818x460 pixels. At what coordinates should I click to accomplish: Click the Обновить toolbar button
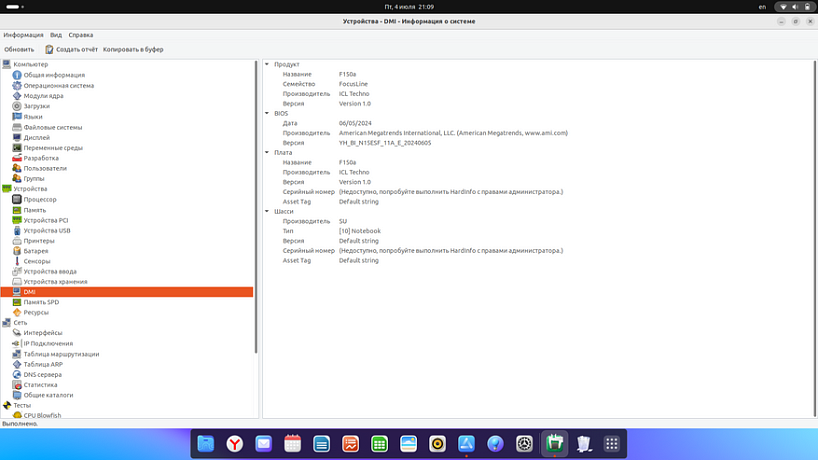tap(19, 49)
